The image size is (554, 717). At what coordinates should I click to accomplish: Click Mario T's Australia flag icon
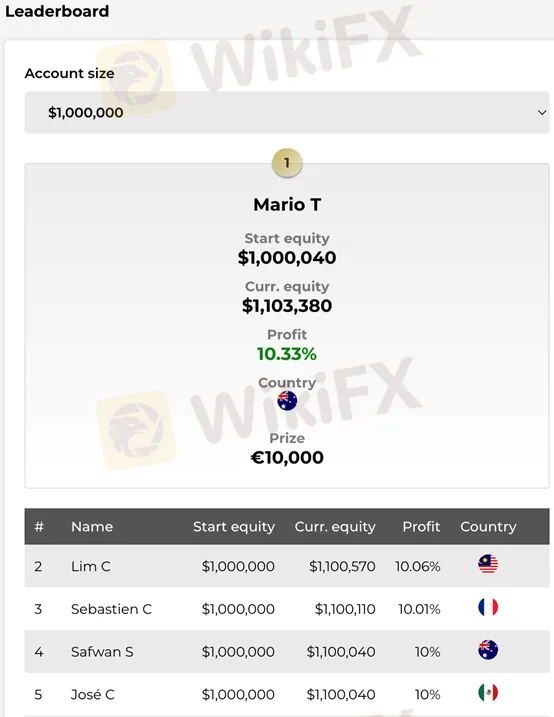287,401
